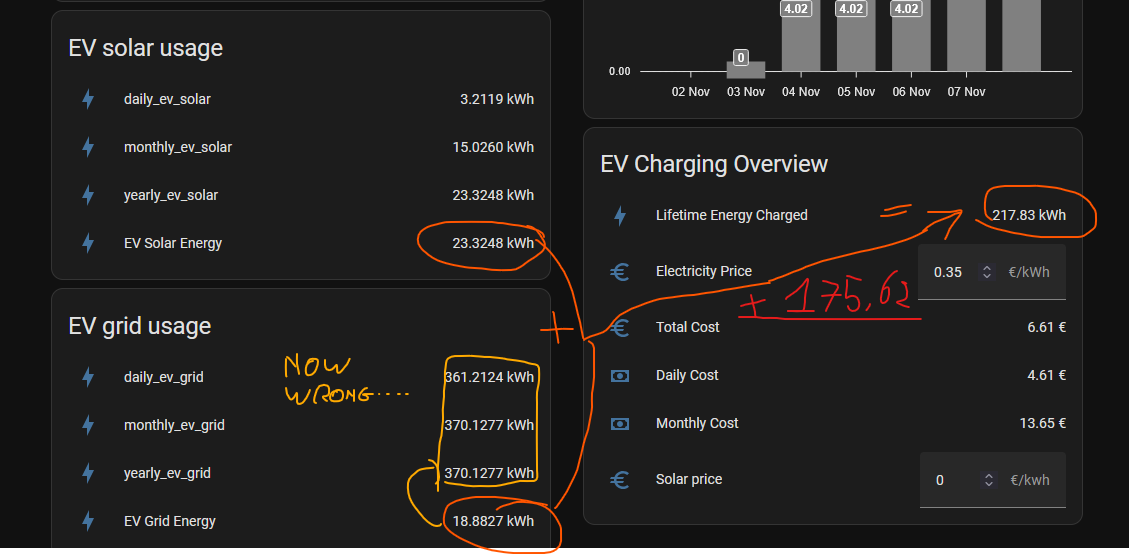Click the 3.2119 kWh value

tap(497, 99)
